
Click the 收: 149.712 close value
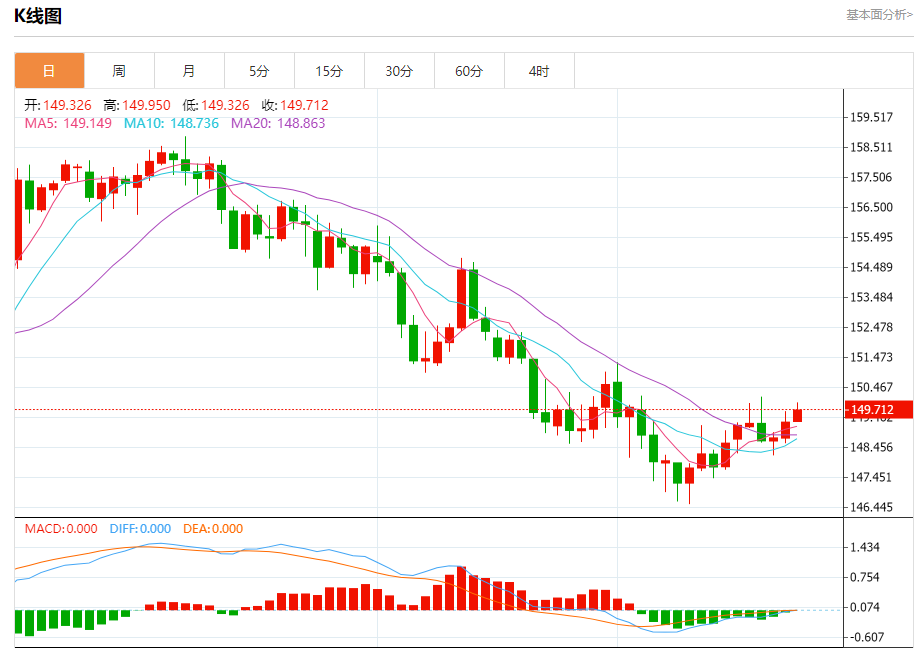coord(295,105)
